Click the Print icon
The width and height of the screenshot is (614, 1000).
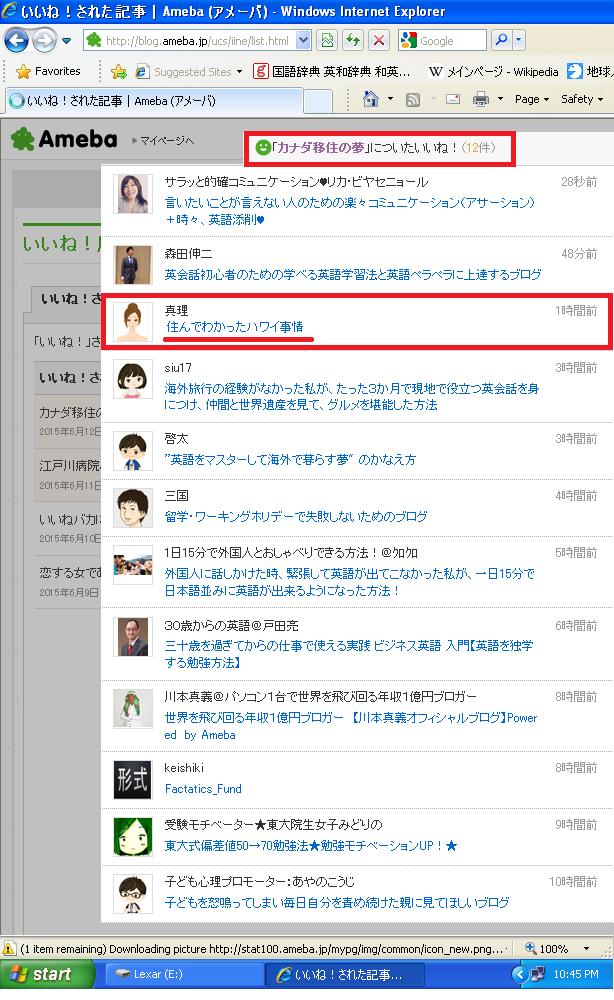pos(481,99)
